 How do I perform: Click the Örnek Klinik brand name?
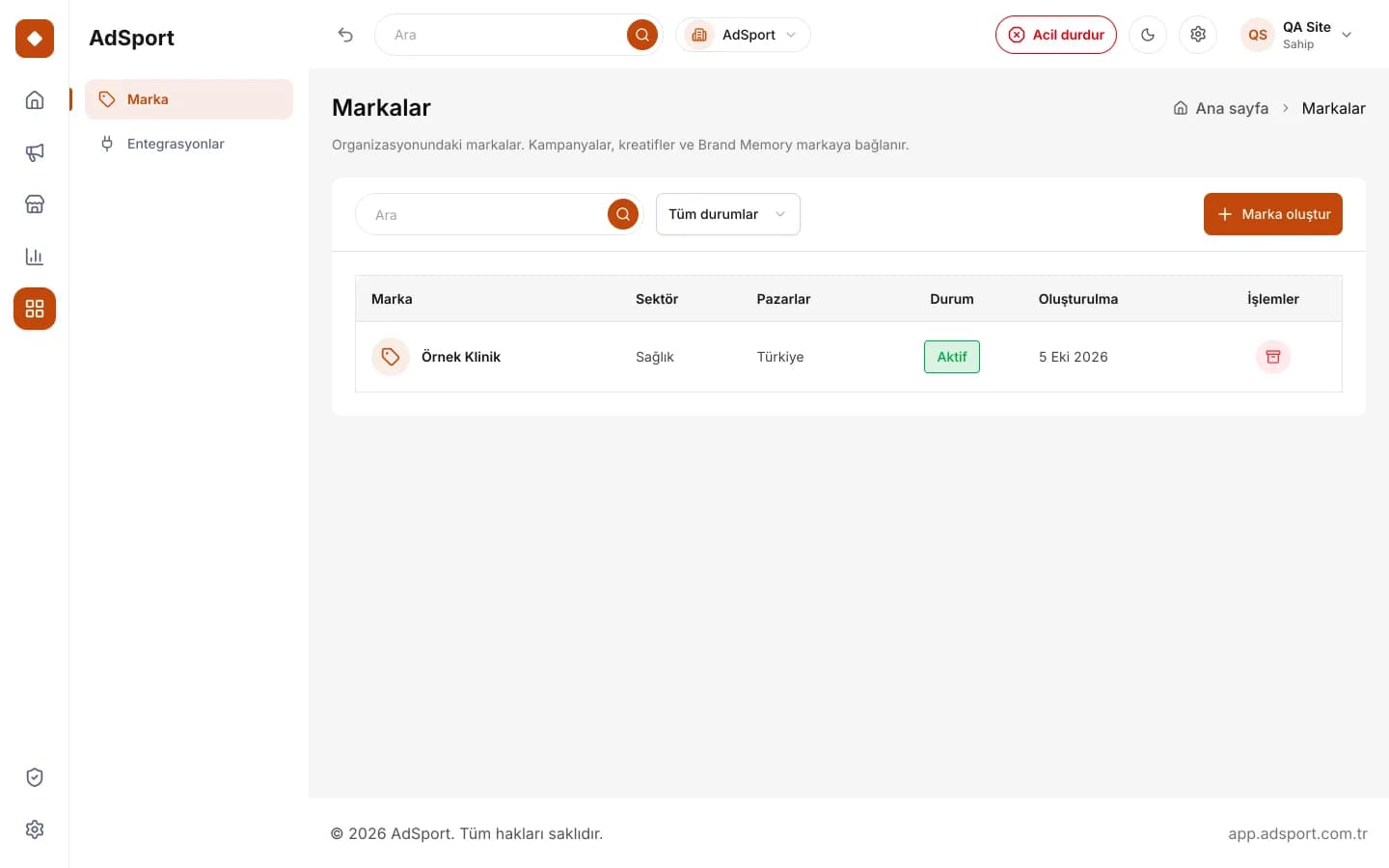point(461,357)
